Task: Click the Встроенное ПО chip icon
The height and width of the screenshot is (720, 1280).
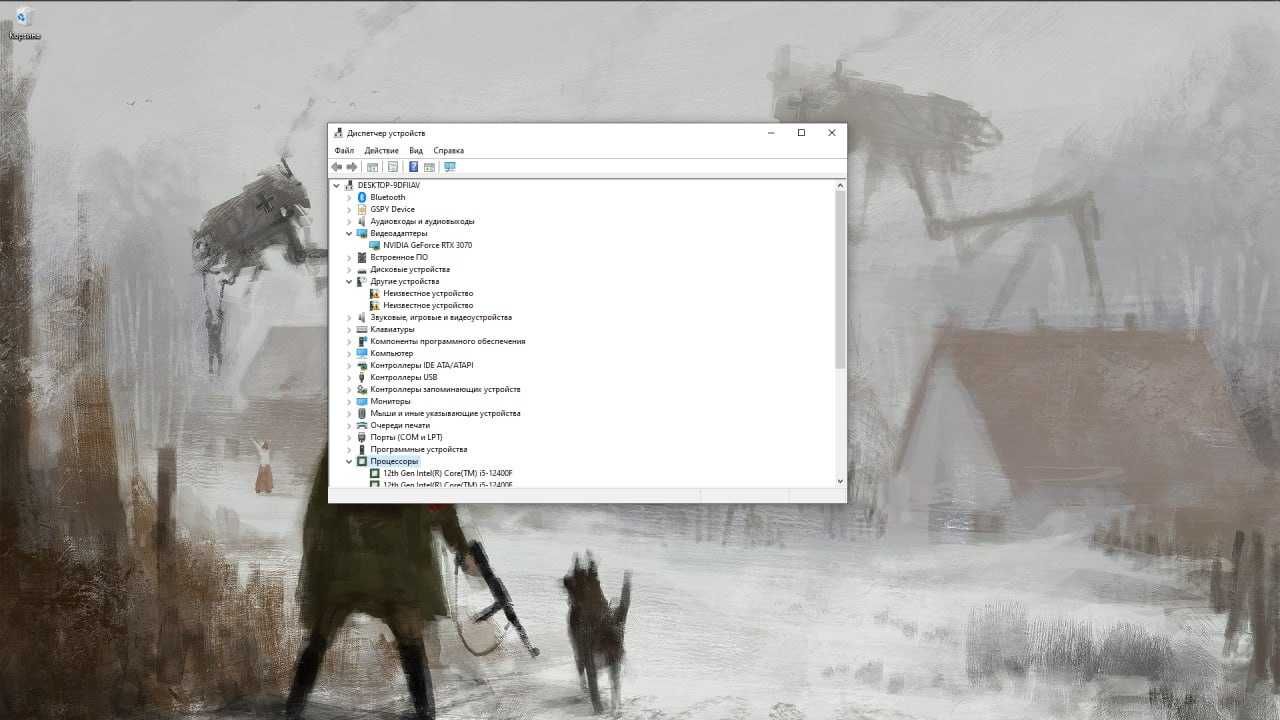Action: tap(362, 257)
